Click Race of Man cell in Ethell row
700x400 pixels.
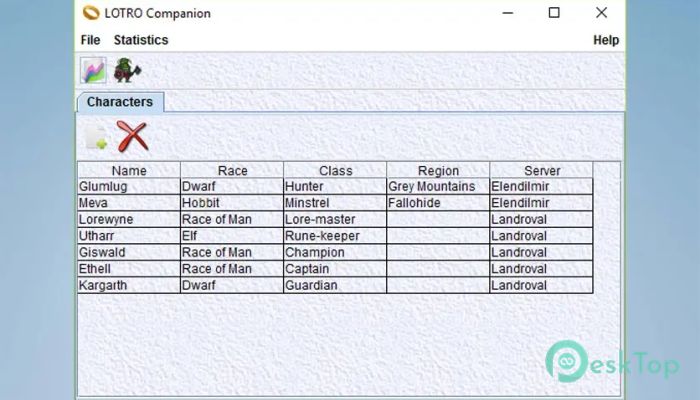point(232,269)
